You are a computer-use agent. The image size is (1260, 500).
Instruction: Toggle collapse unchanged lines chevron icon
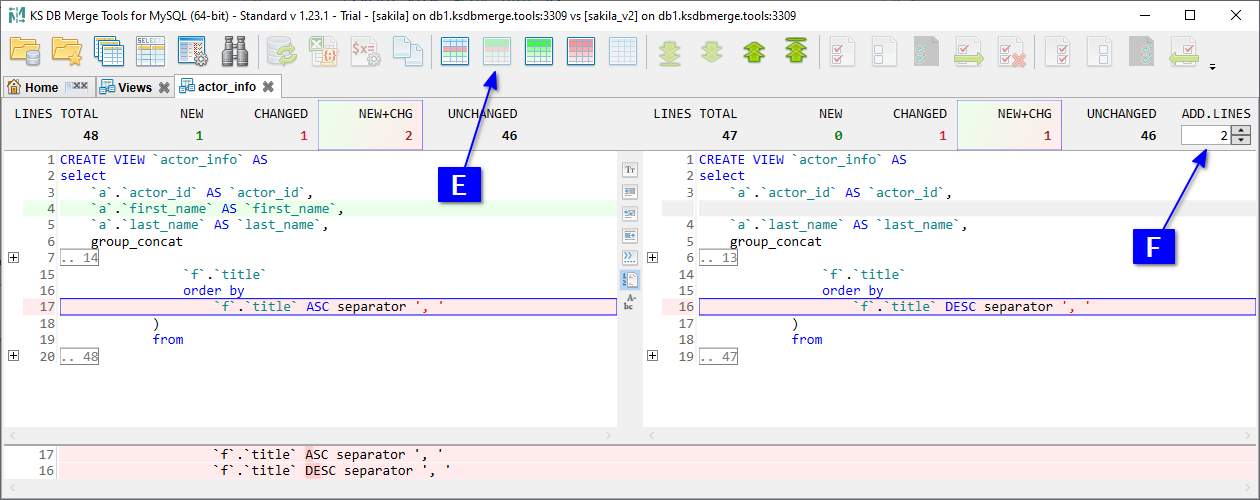(x=630, y=257)
